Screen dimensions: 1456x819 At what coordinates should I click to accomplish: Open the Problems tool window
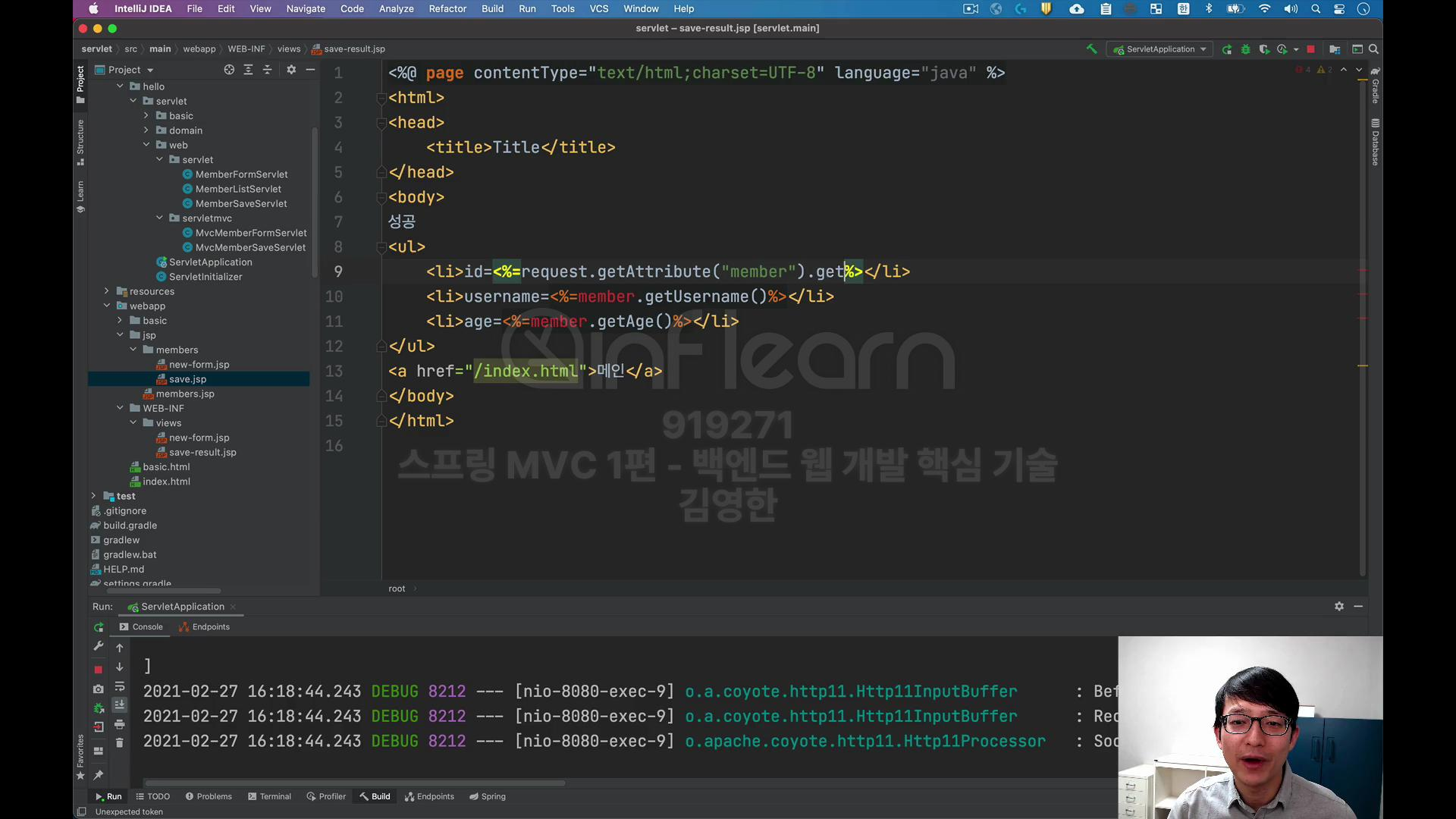click(209, 797)
